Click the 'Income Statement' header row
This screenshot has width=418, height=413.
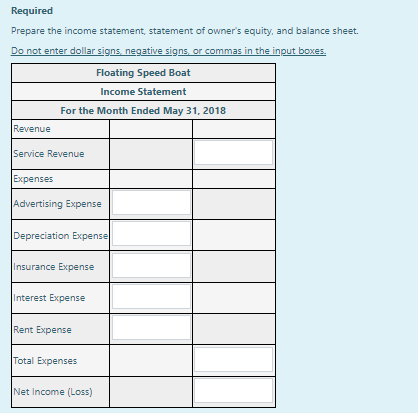pos(143,92)
